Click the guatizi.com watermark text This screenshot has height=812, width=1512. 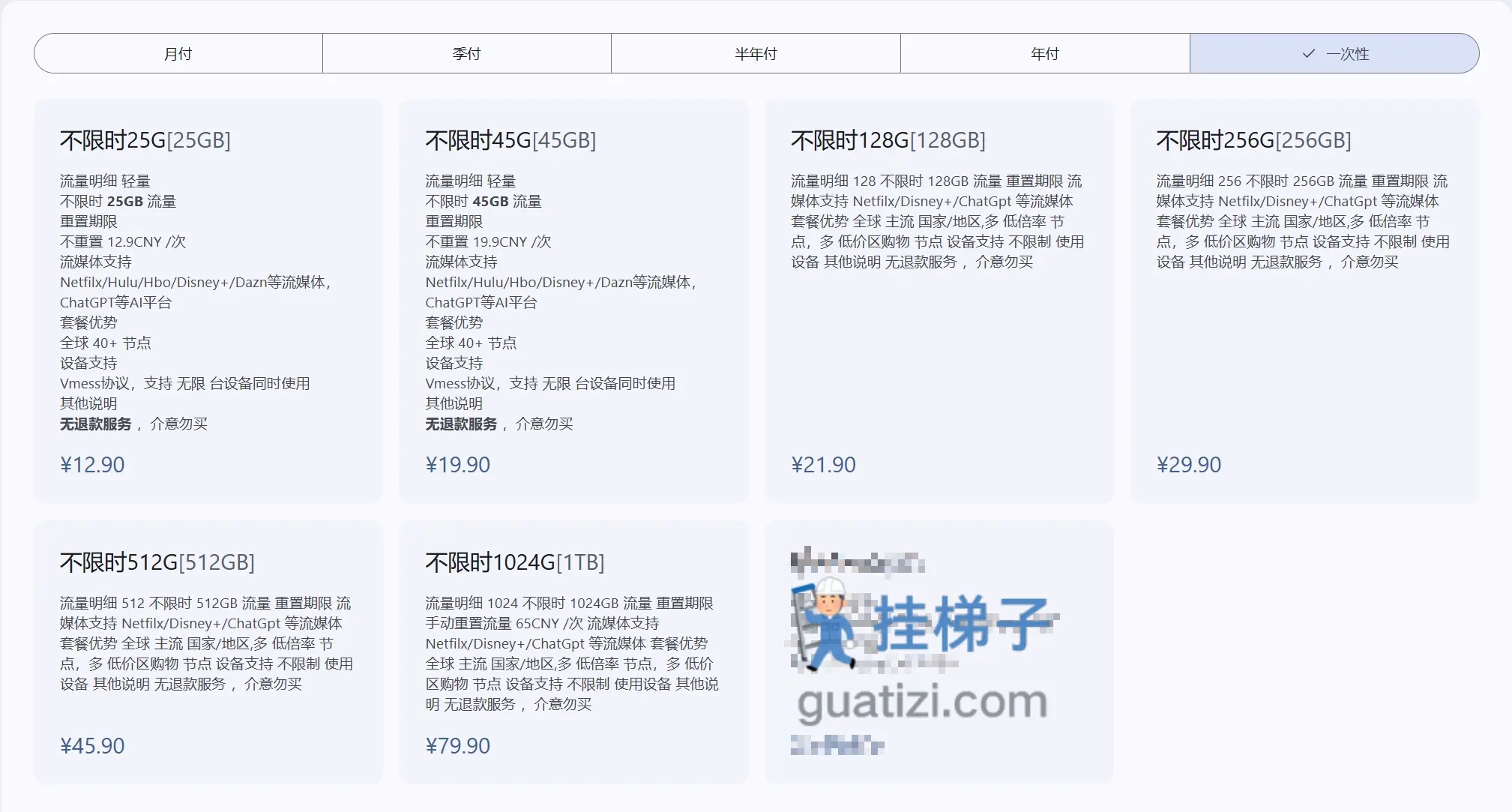tap(922, 703)
